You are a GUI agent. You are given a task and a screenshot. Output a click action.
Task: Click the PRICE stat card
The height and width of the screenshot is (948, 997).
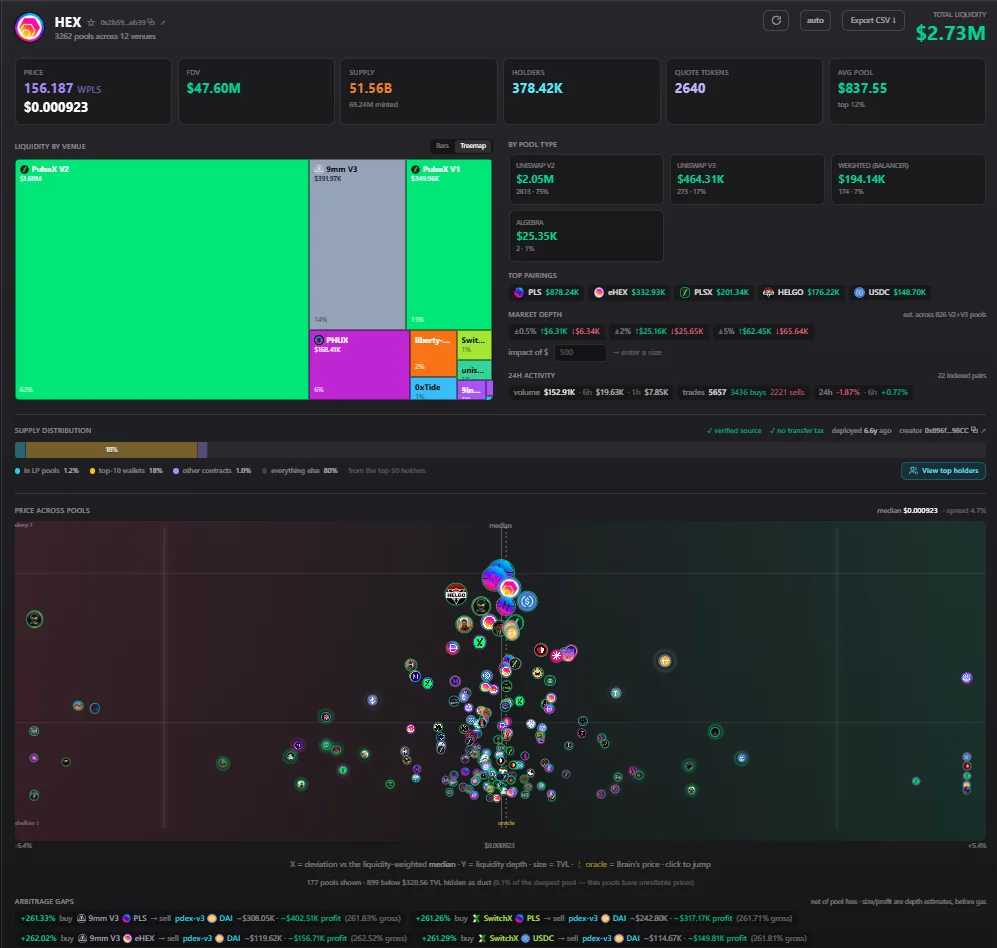[x=93, y=92]
